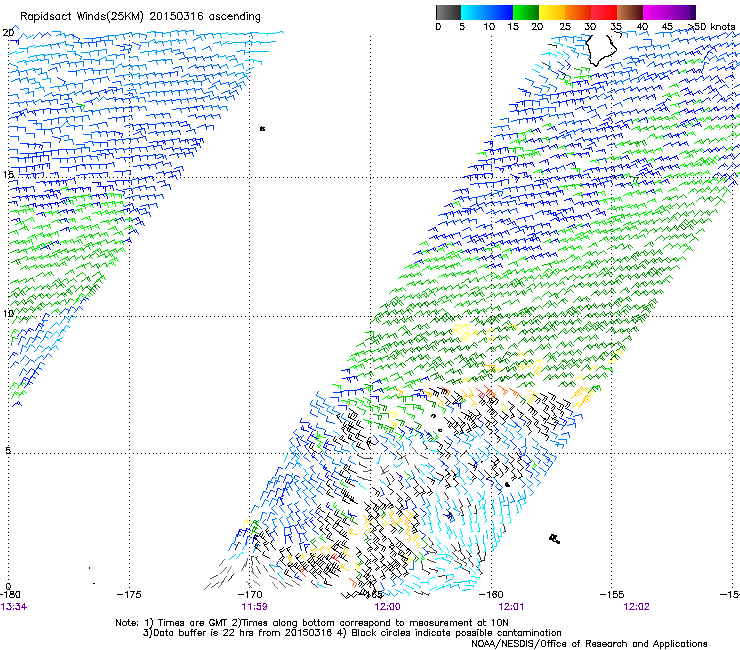The width and height of the screenshot is (740, 650).
Task: Click the latitude label '10'
Action: point(8,313)
